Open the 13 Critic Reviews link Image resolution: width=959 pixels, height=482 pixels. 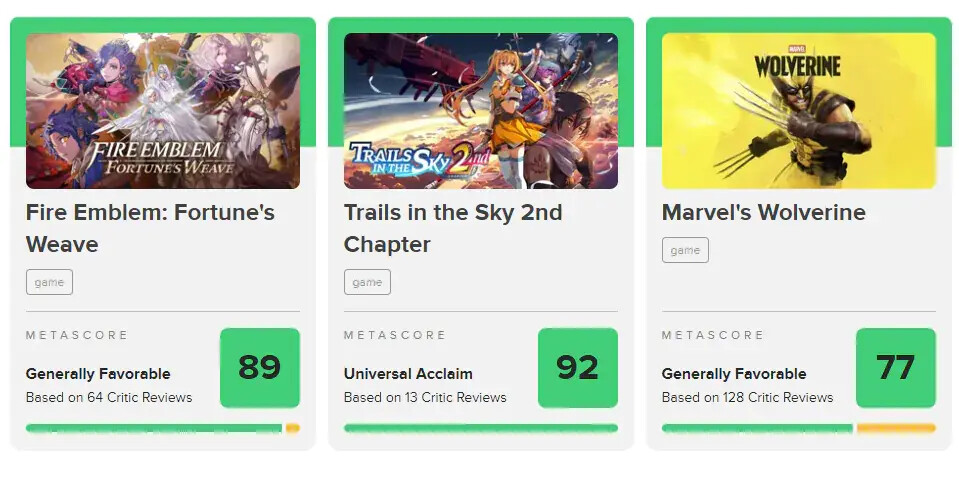[425, 398]
